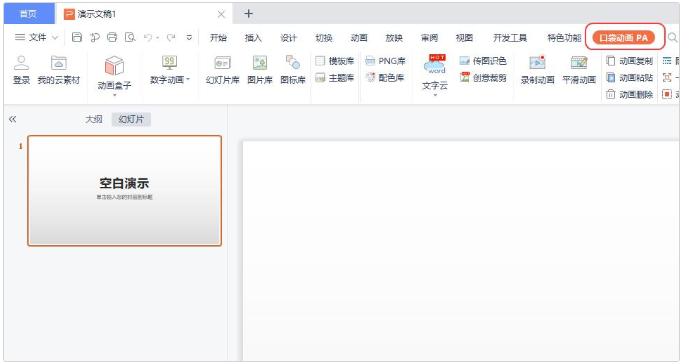Switch to the 视图 ribbon tab

[x=464, y=38]
